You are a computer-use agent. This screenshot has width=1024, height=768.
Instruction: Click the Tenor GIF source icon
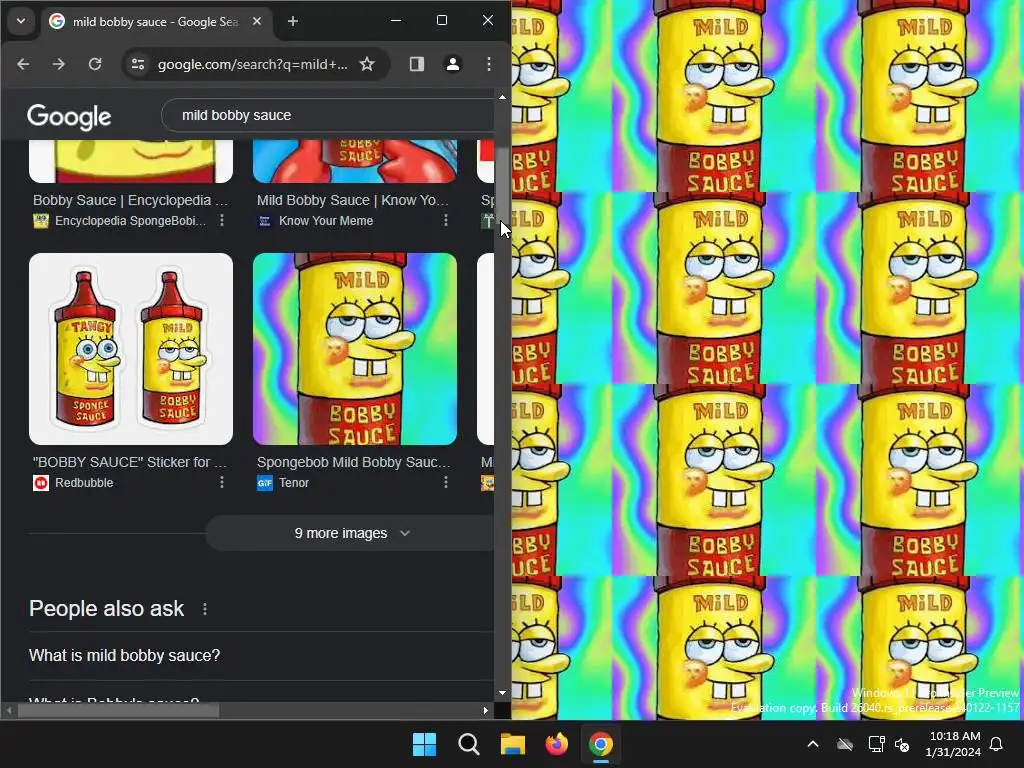(x=265, y=483)
